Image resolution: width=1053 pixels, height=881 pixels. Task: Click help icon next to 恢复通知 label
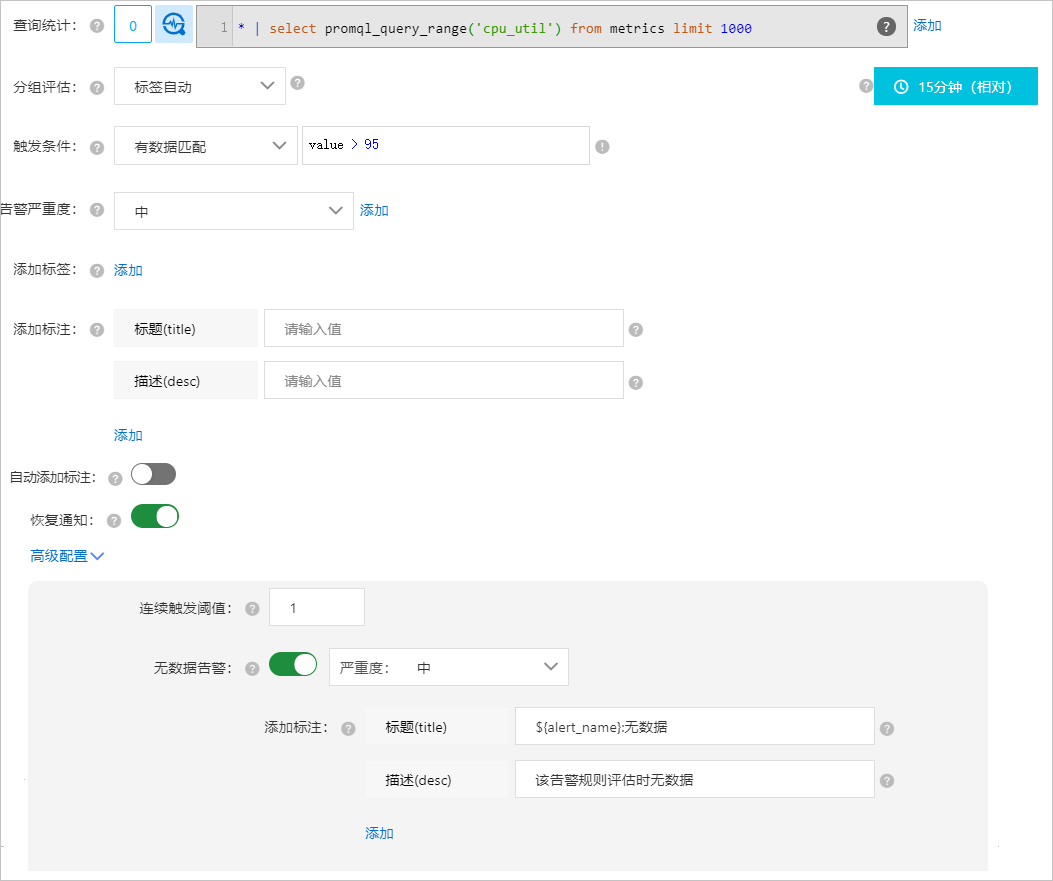pyautogui.click(x=114, y=520)
